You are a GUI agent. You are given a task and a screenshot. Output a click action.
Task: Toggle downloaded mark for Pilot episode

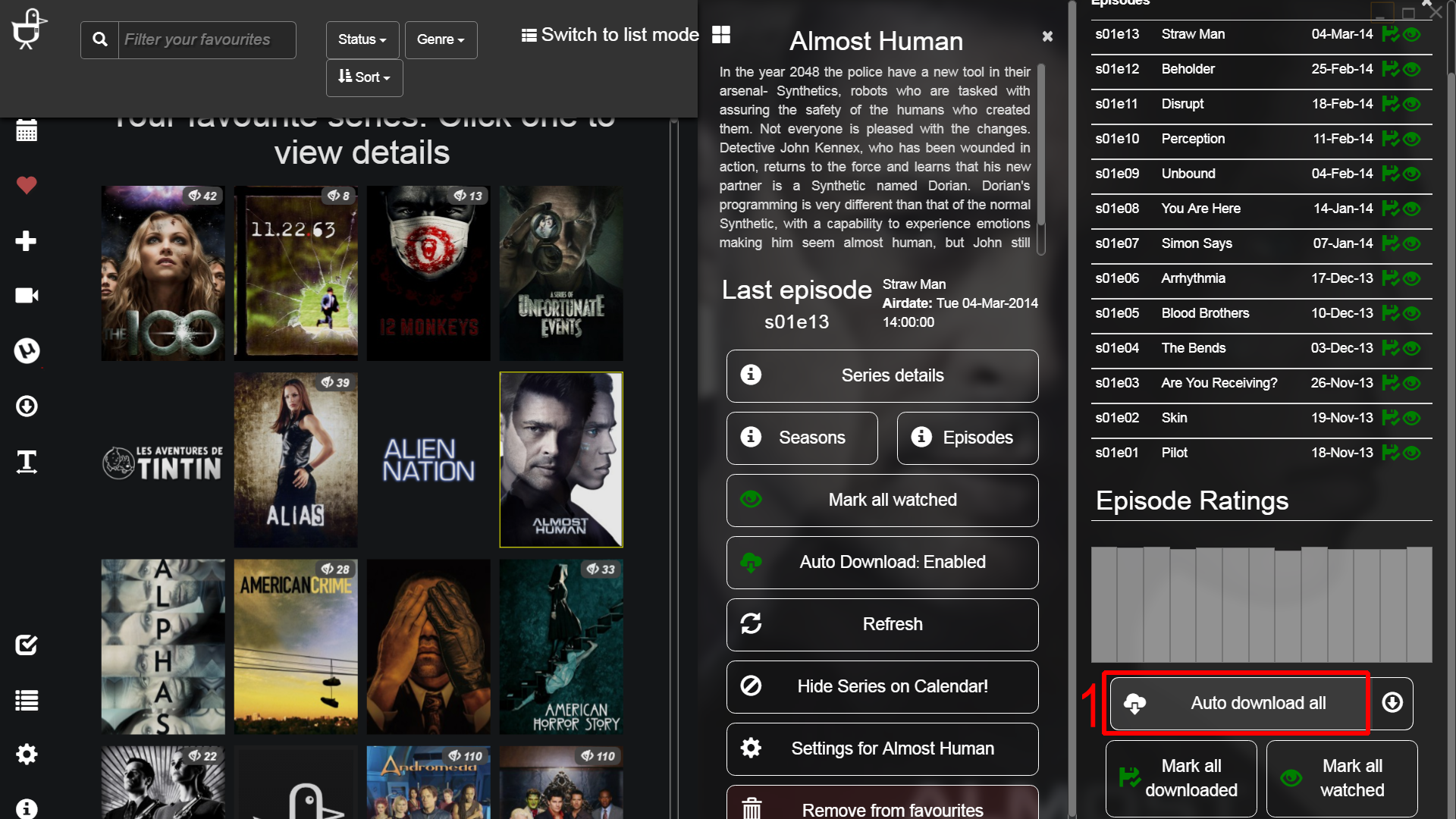1390,453
